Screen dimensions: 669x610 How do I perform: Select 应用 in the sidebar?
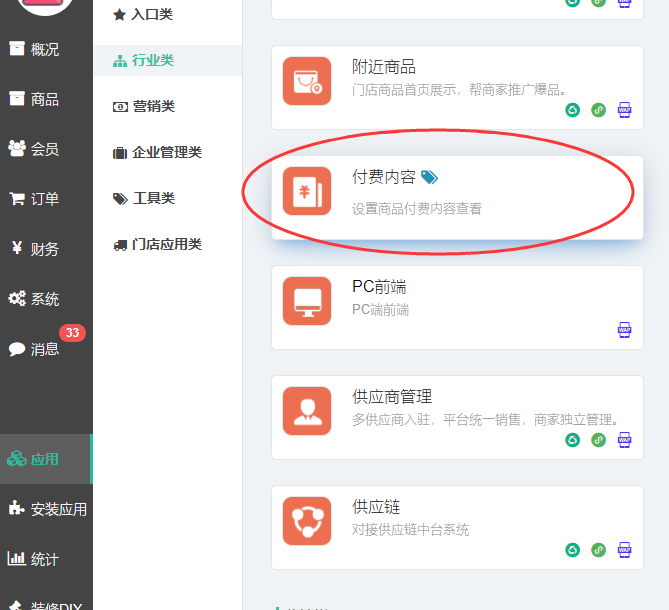[46, 459]
